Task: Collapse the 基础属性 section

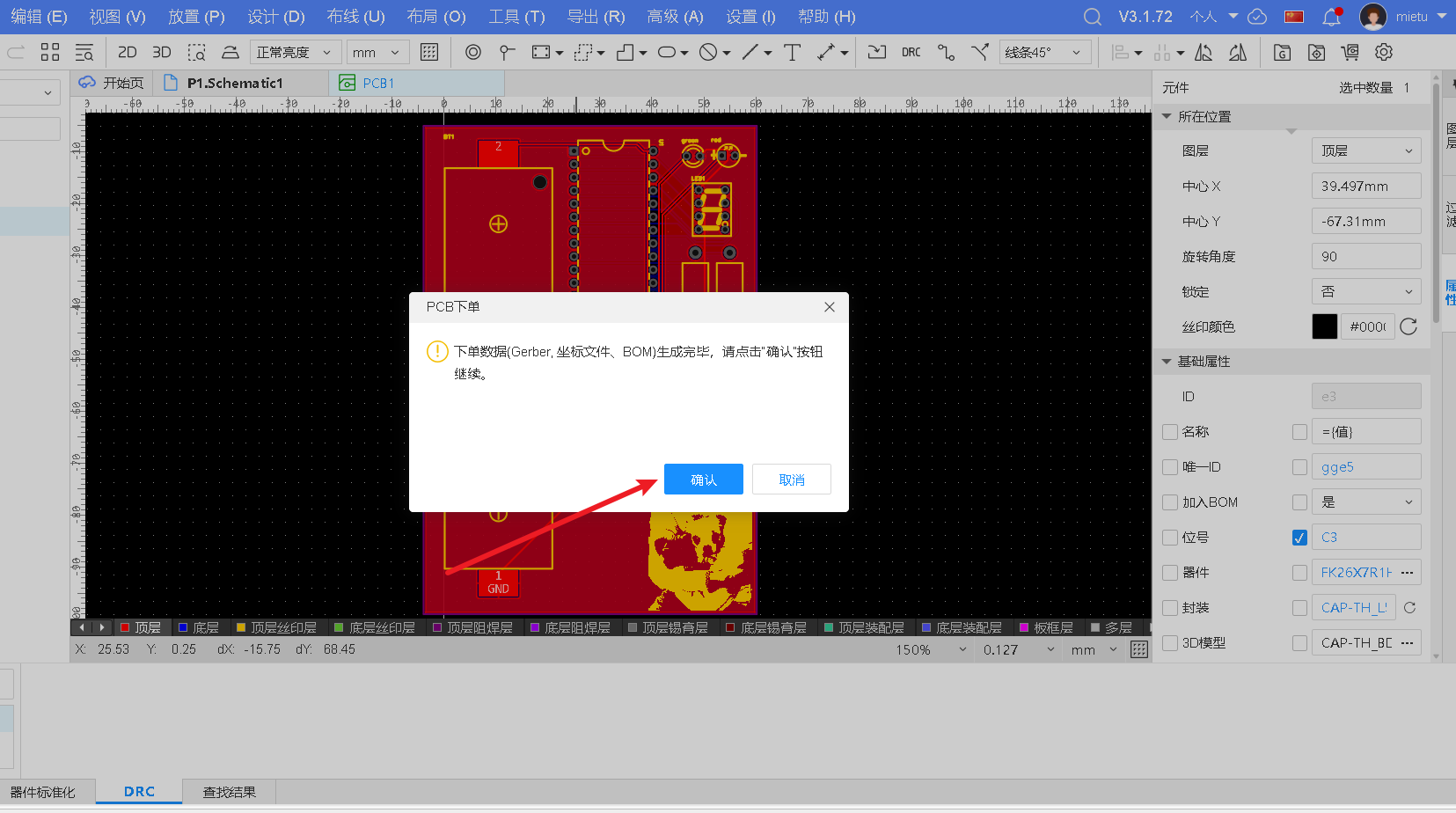Action: point(1167,361)
